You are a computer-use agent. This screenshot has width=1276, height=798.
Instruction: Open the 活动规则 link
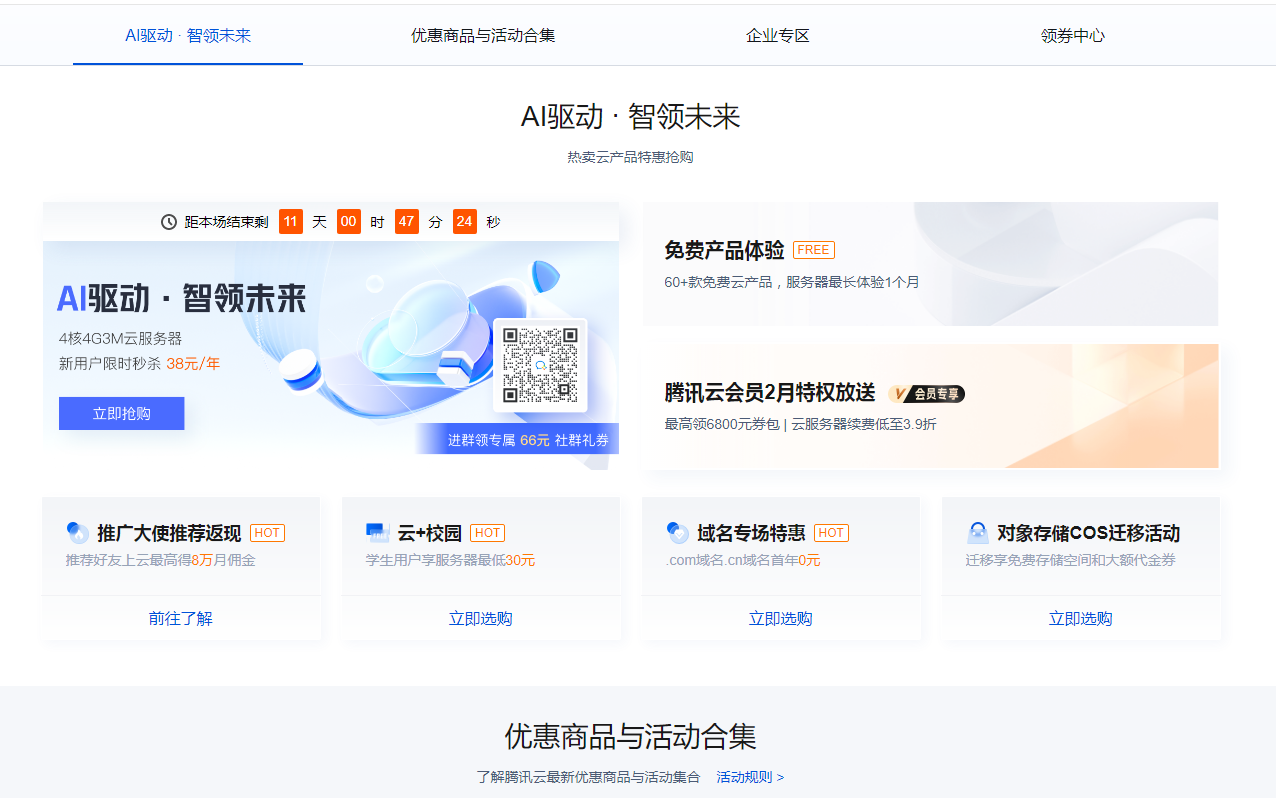[x=750, y=777]
